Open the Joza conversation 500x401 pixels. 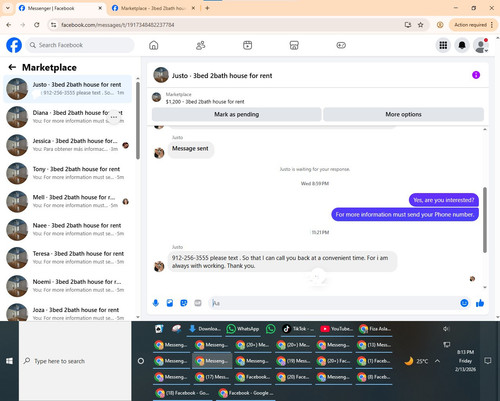tap(67, 313)
